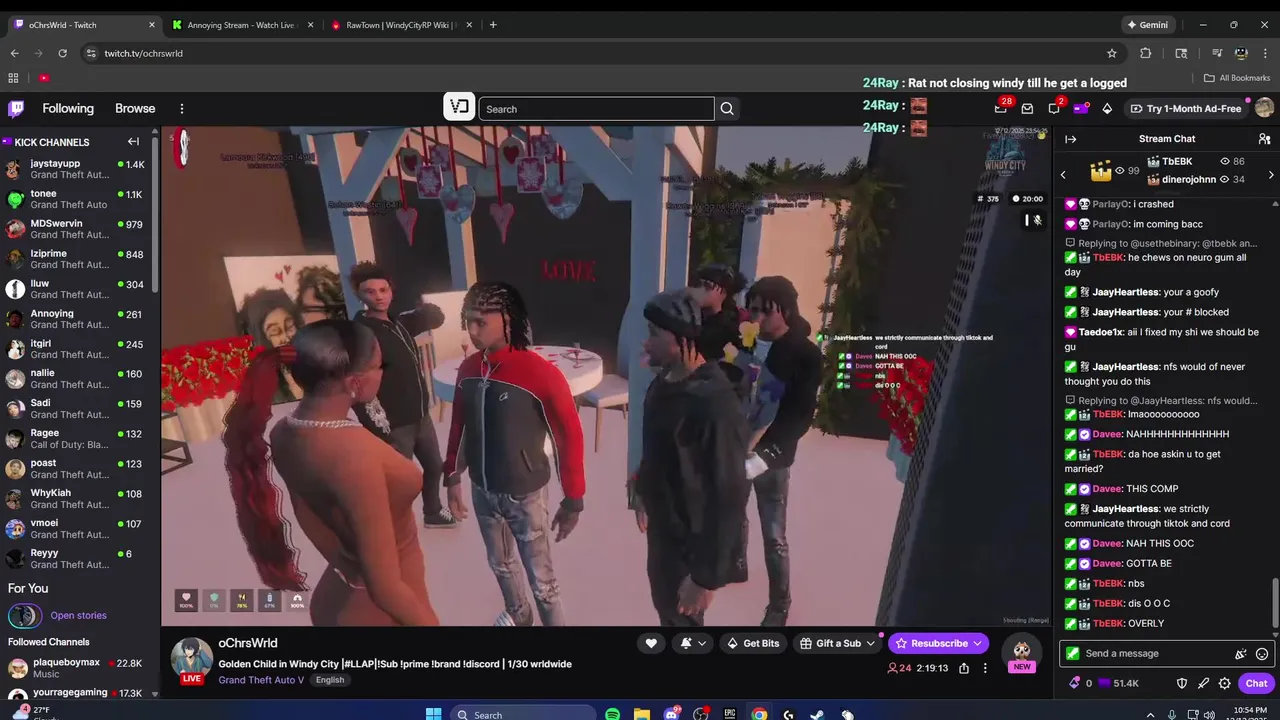Collapse the Kick Channels sidebar arrow
The height and width of the screenshot is (720, 1280).
coord(133,142)
